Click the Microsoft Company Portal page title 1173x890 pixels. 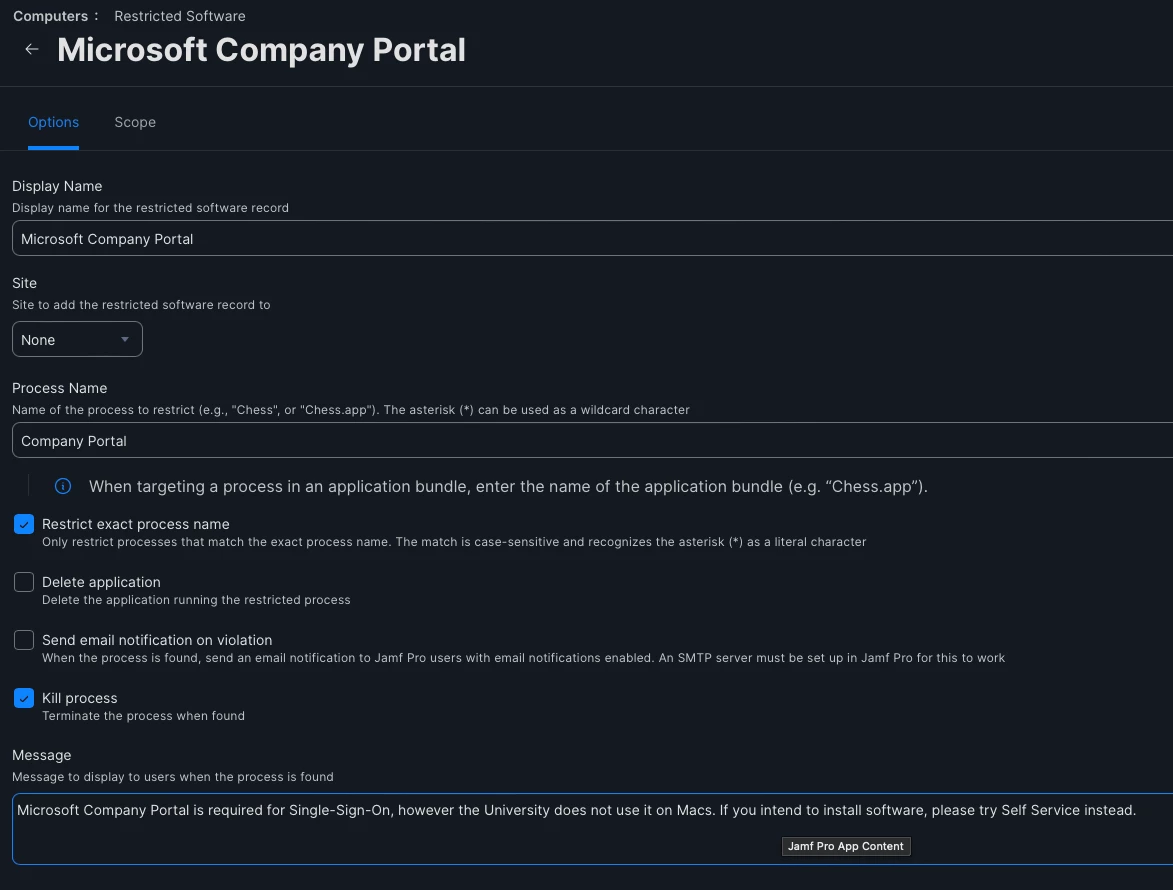261,50
